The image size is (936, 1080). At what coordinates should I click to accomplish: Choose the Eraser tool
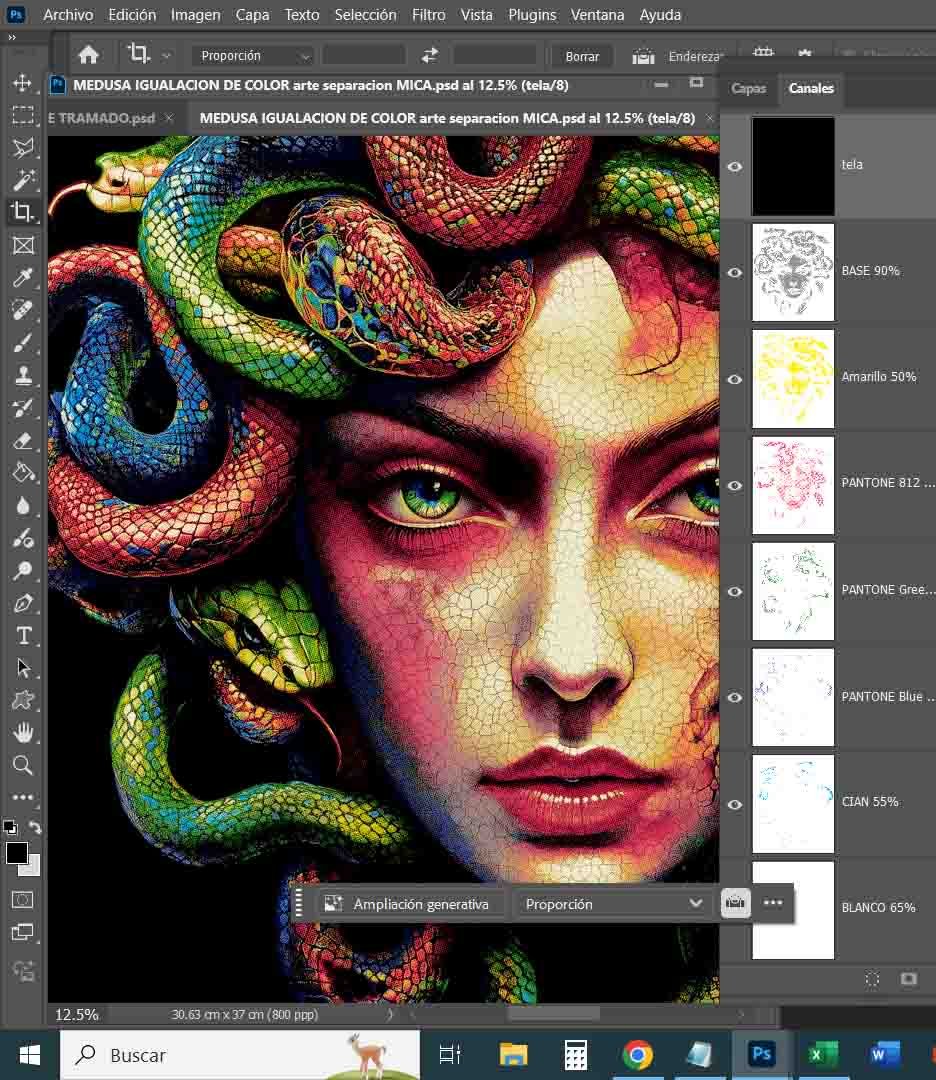[x=22, y=440]
